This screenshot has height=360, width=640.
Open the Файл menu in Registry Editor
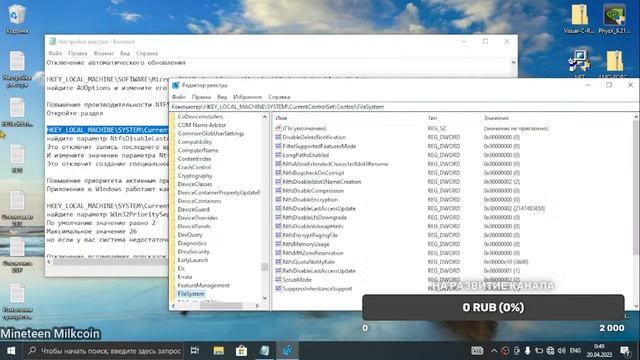[179, 97]
